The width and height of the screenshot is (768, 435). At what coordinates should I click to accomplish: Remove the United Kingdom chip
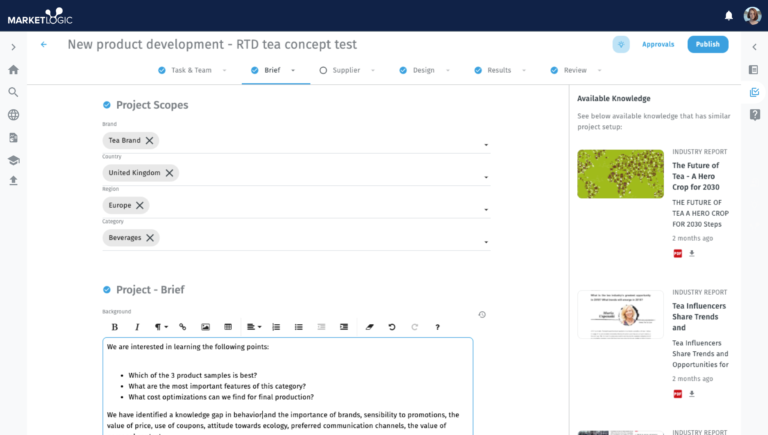(x=169, y=173)
